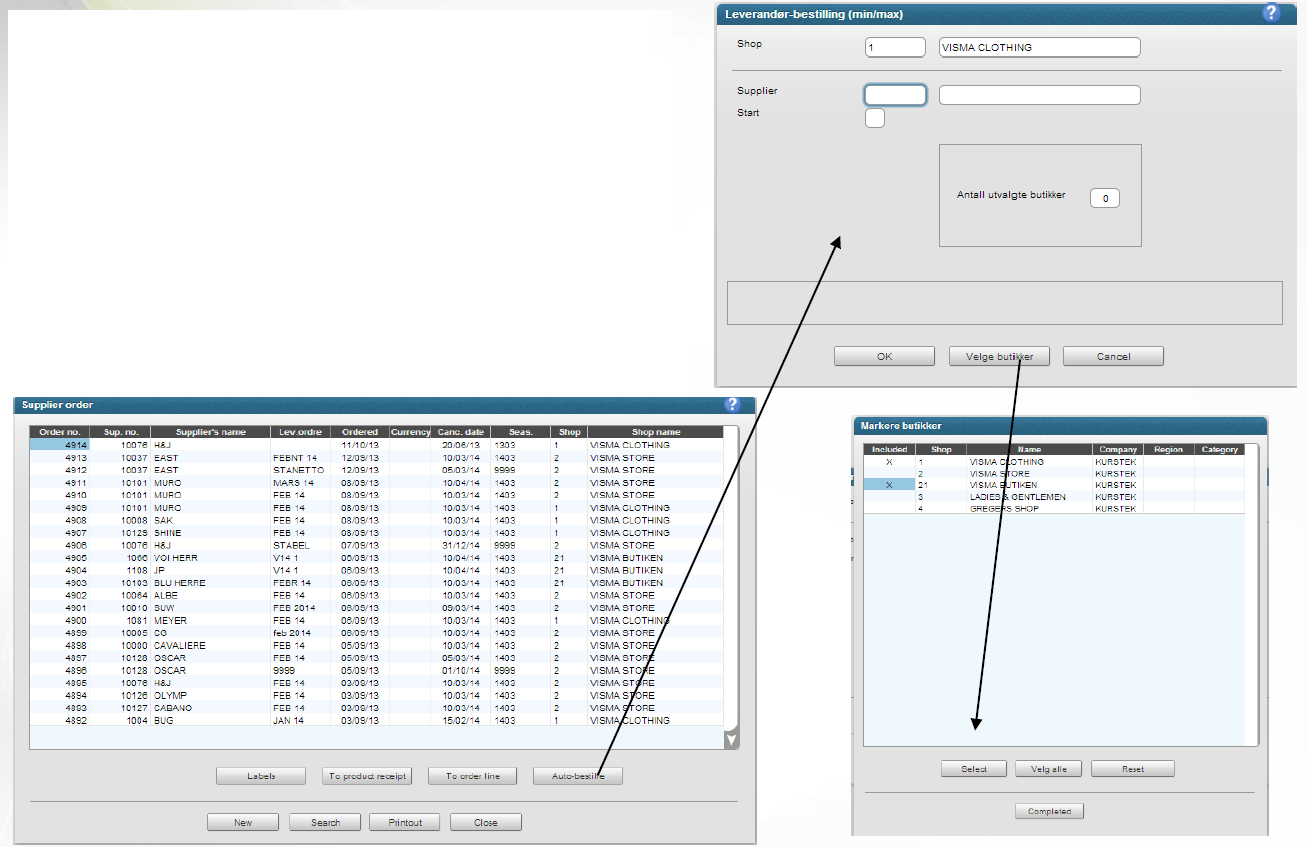
Task: Select BLU HERRE supplier row
Action: 376,582
